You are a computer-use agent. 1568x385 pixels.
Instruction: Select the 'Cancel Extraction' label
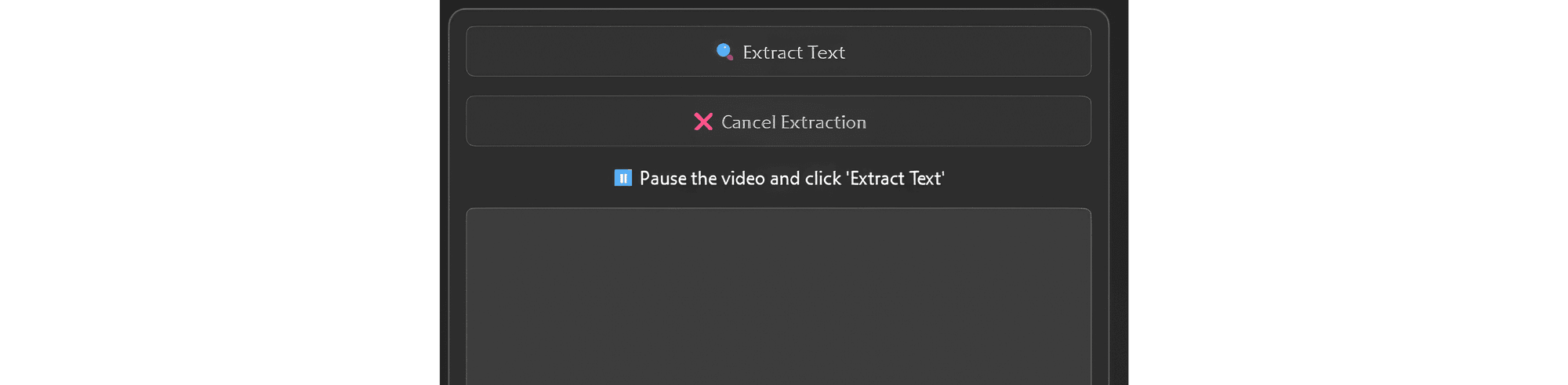[x=793, y=122]
